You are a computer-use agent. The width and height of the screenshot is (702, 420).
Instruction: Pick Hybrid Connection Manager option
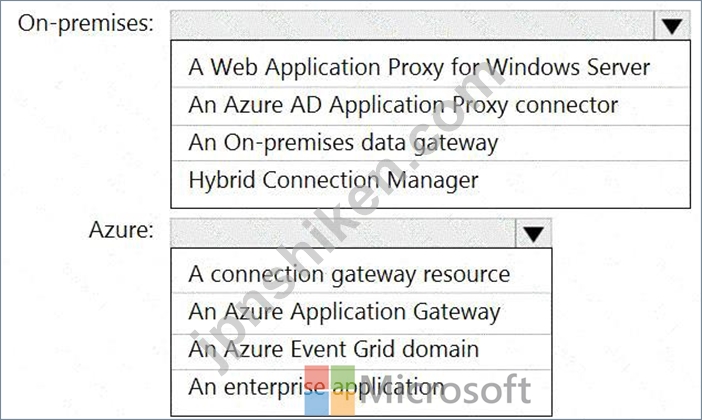(x=430, y=181)
